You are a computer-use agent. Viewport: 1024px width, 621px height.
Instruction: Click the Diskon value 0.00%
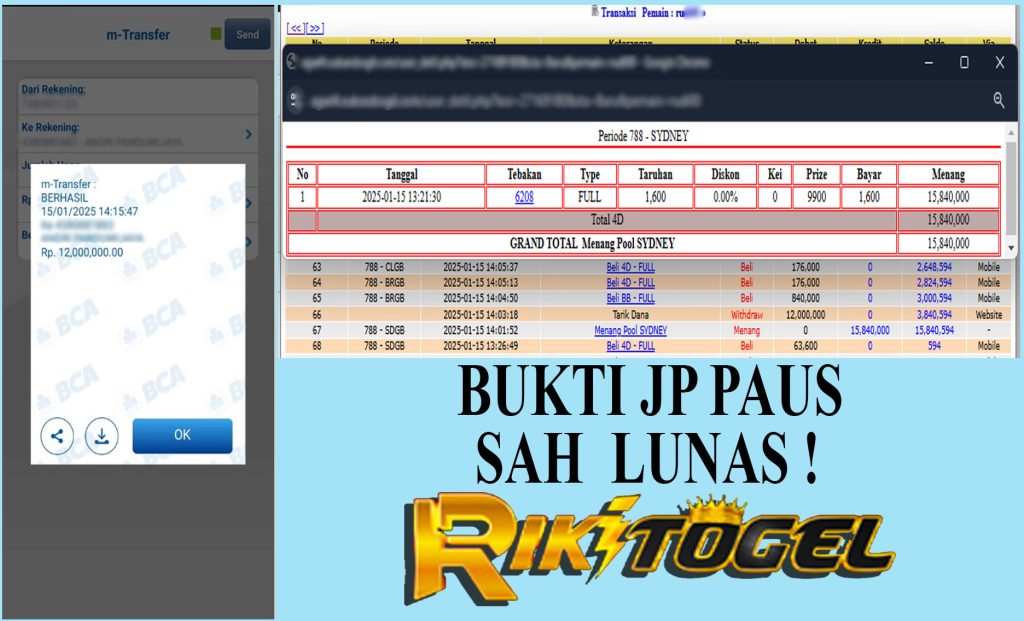[x=725, y=197]
